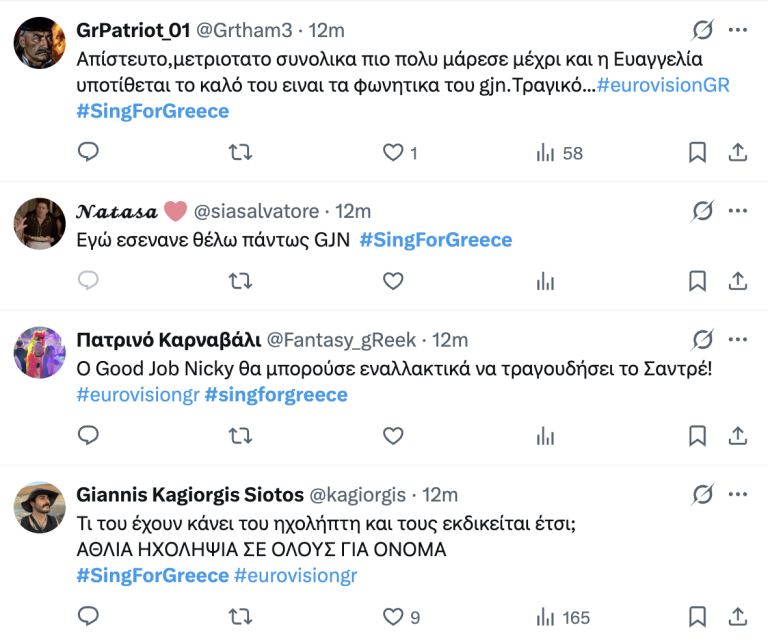Expand more menu on Giannis Kagiorgis tweet

738,495
